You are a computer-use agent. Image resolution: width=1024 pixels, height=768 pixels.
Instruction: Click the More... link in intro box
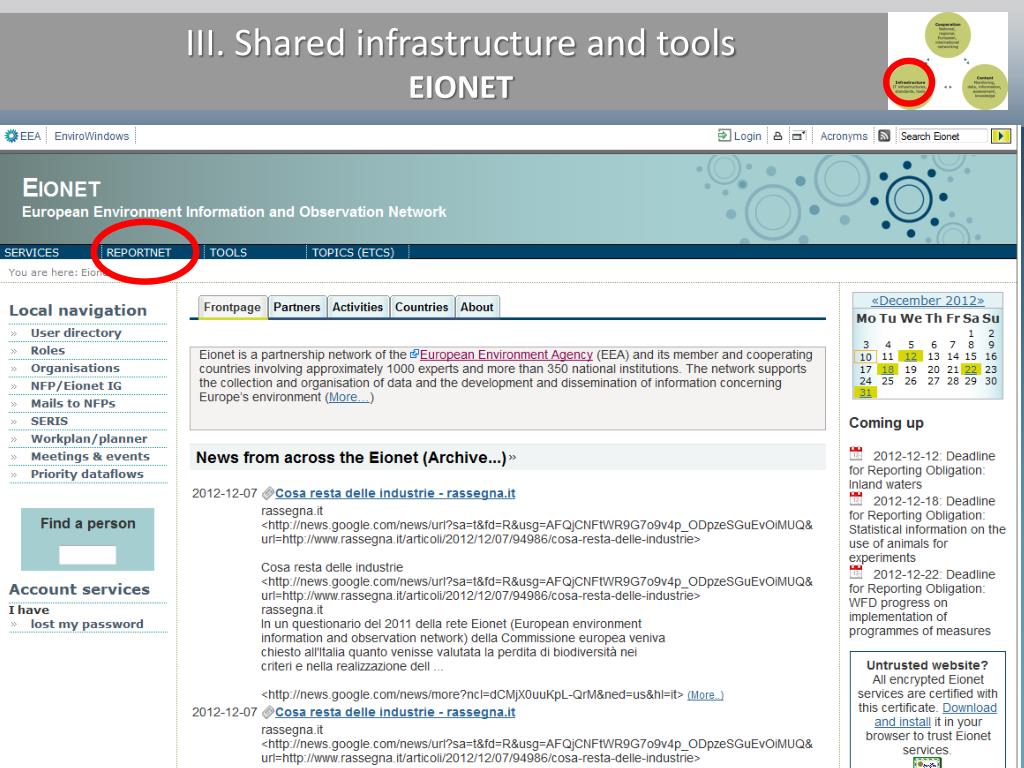[349, 397]
